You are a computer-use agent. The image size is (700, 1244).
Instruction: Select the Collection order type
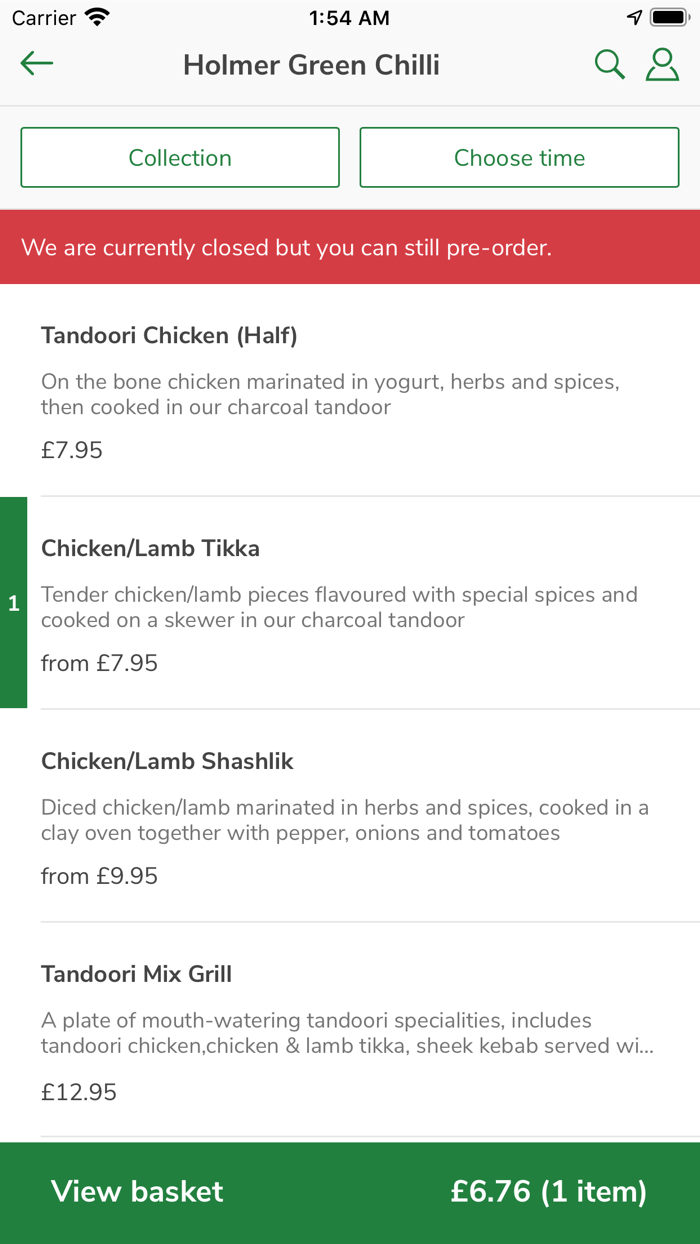(180, 157)
